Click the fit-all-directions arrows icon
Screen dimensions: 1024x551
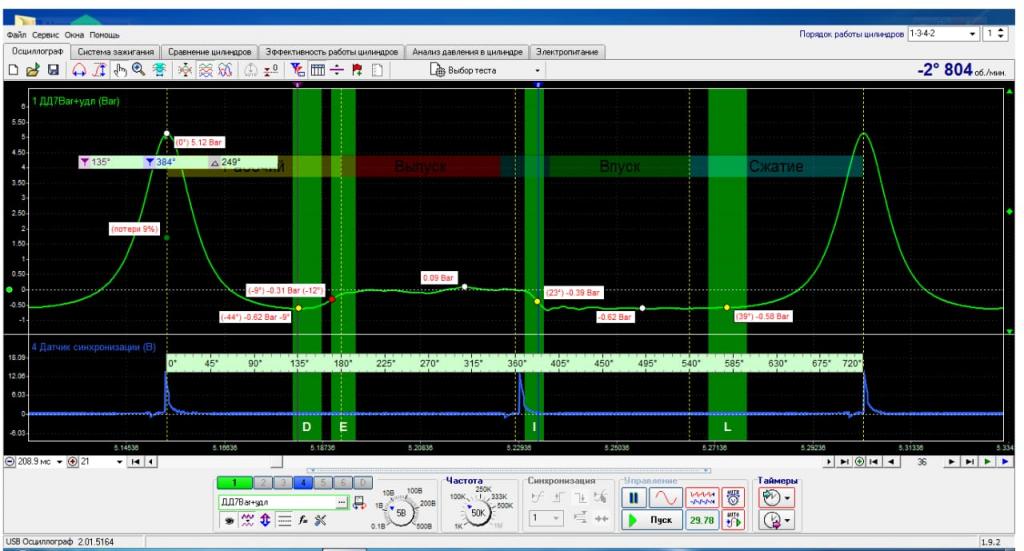click(x=185, y=70)
